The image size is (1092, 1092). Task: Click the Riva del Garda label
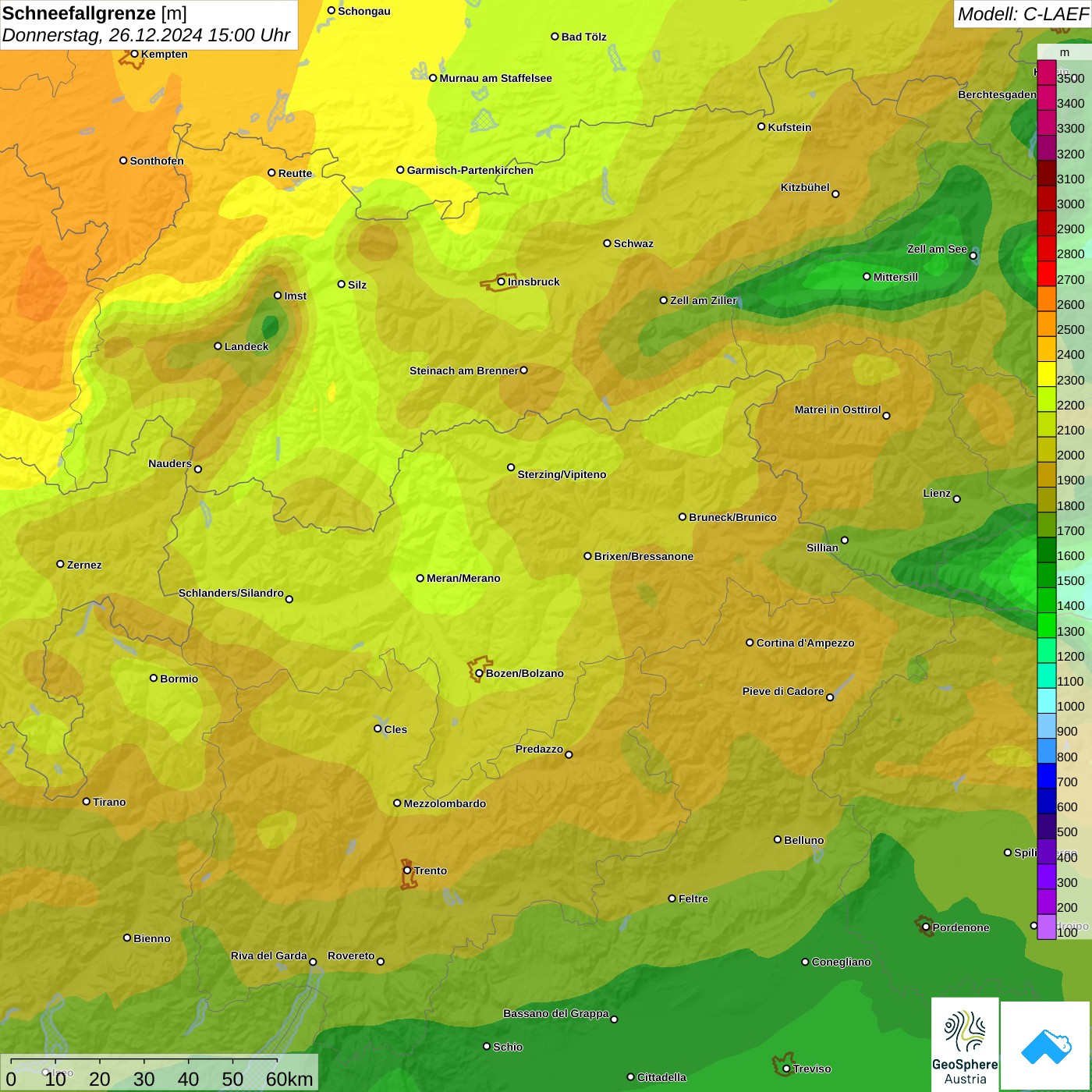tap(268, 955)
